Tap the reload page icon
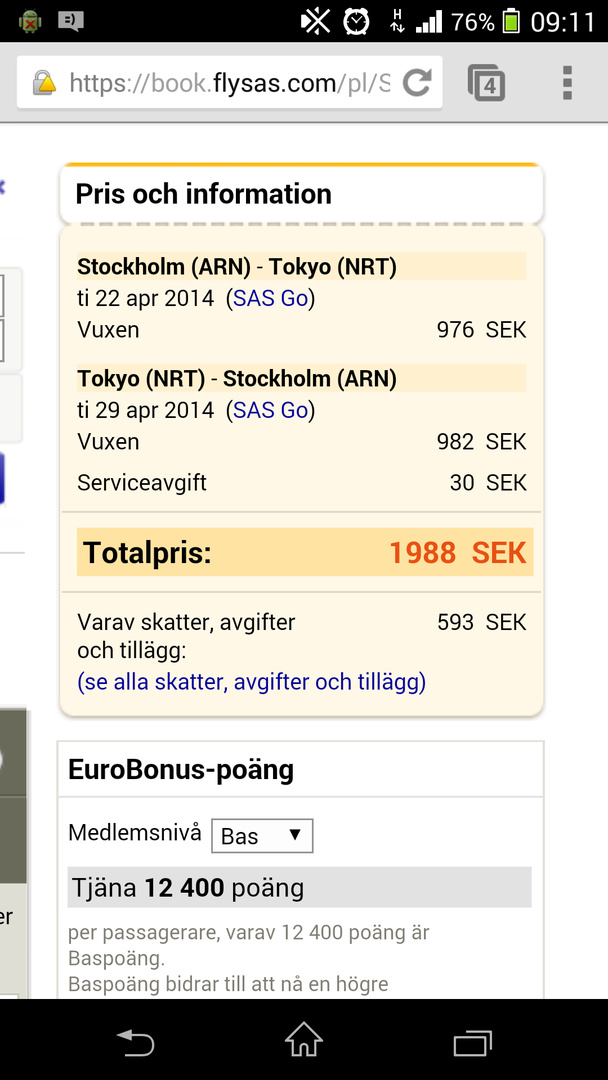608x1080 pixels. point(416,83)
